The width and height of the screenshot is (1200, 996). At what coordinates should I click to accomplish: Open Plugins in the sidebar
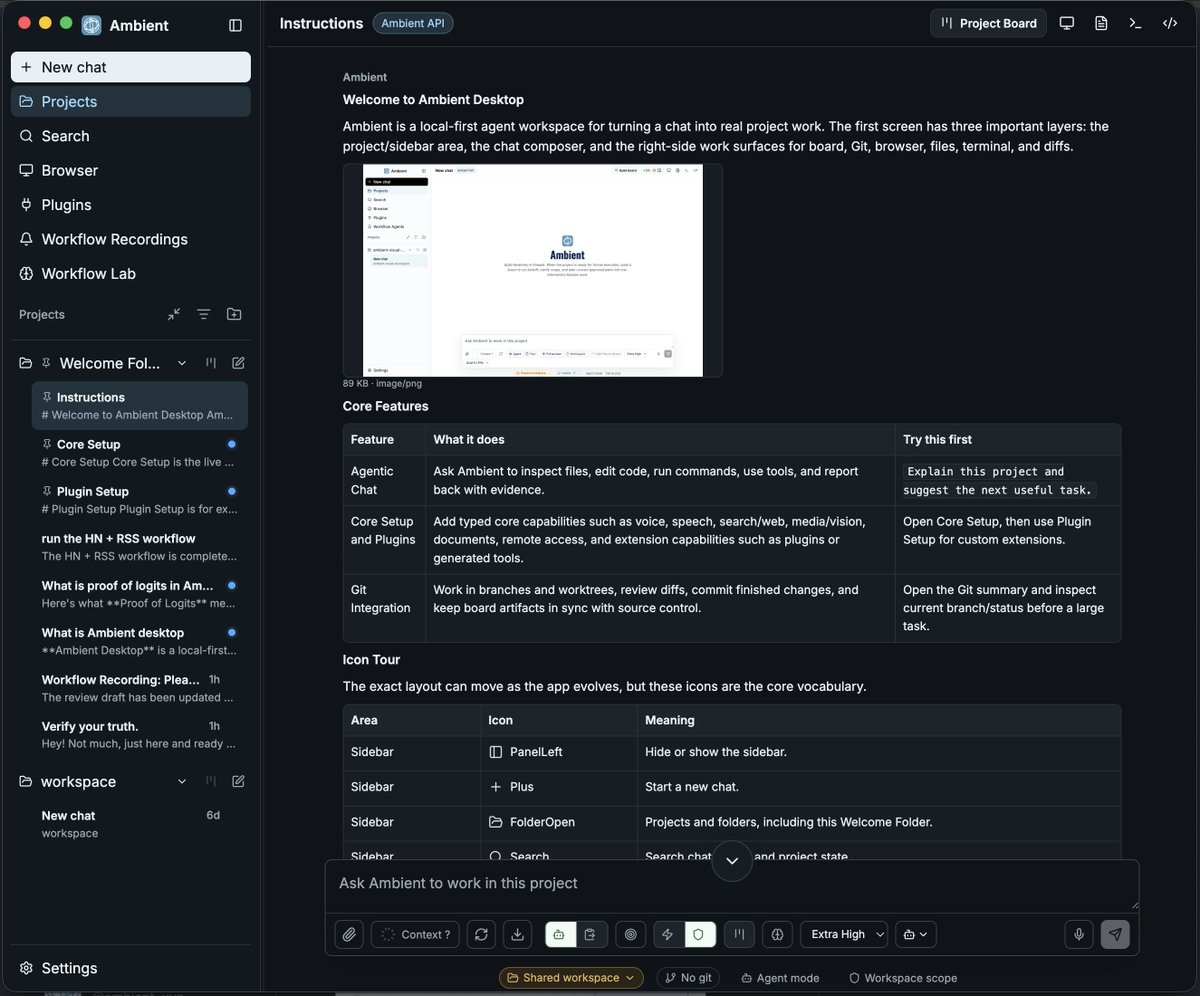click(131, 204)
